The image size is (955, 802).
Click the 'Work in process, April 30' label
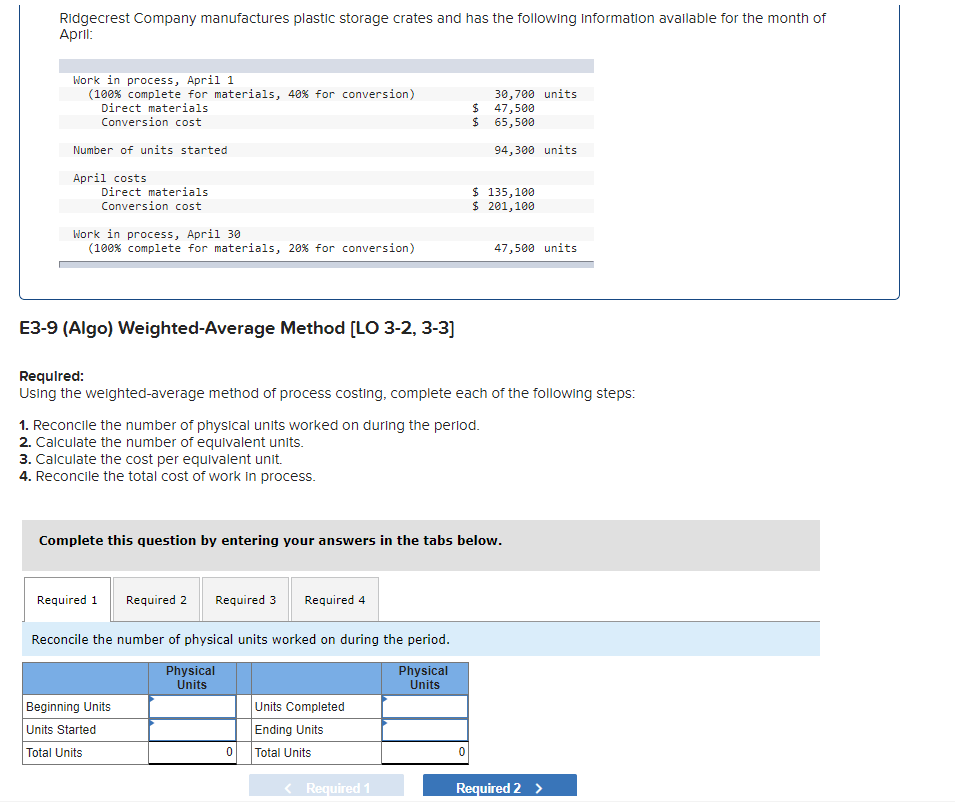pyautogui.click(x=157, y=234)
